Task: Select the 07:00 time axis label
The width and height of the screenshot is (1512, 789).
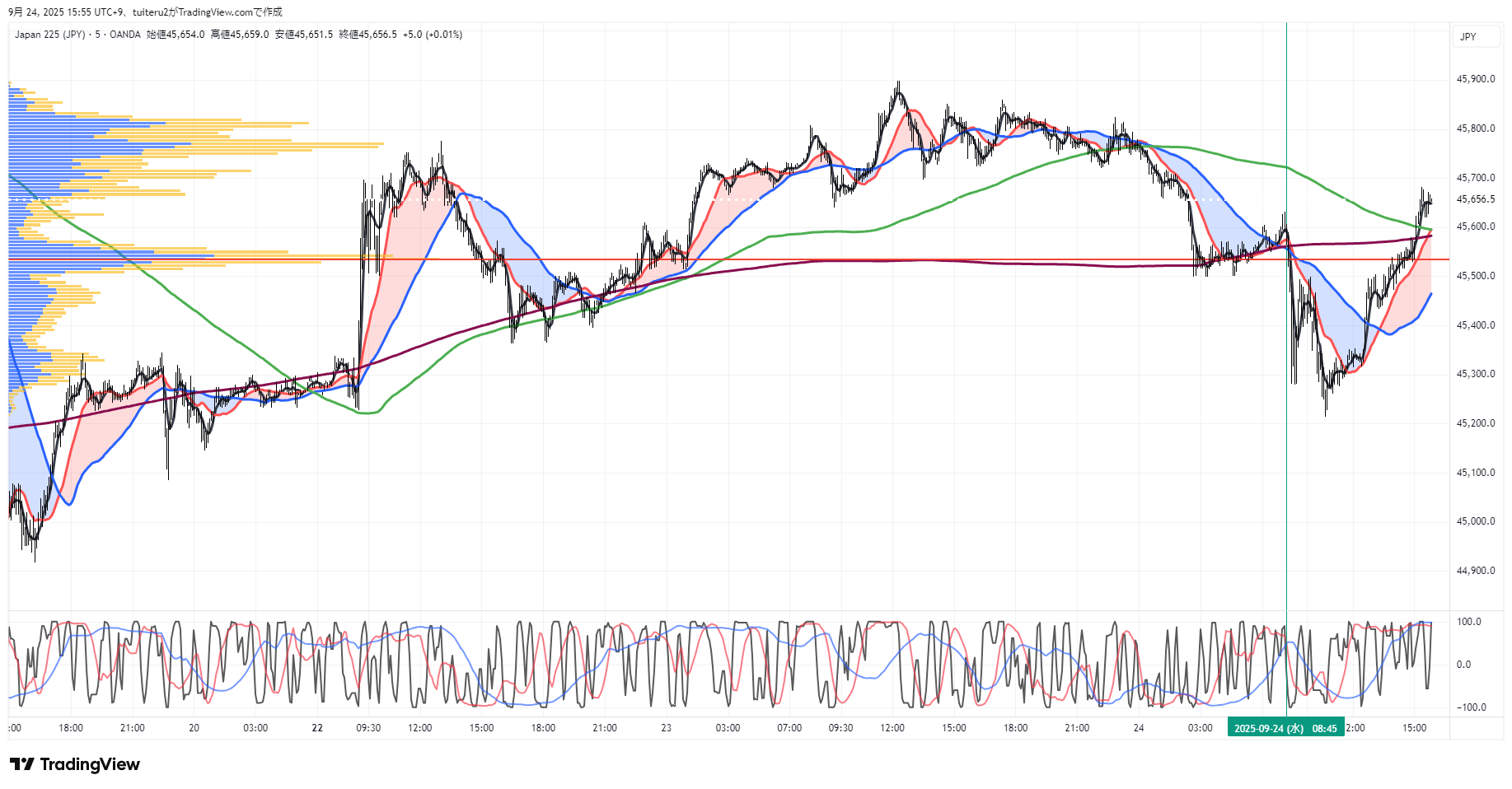Action: click(789, 728)
